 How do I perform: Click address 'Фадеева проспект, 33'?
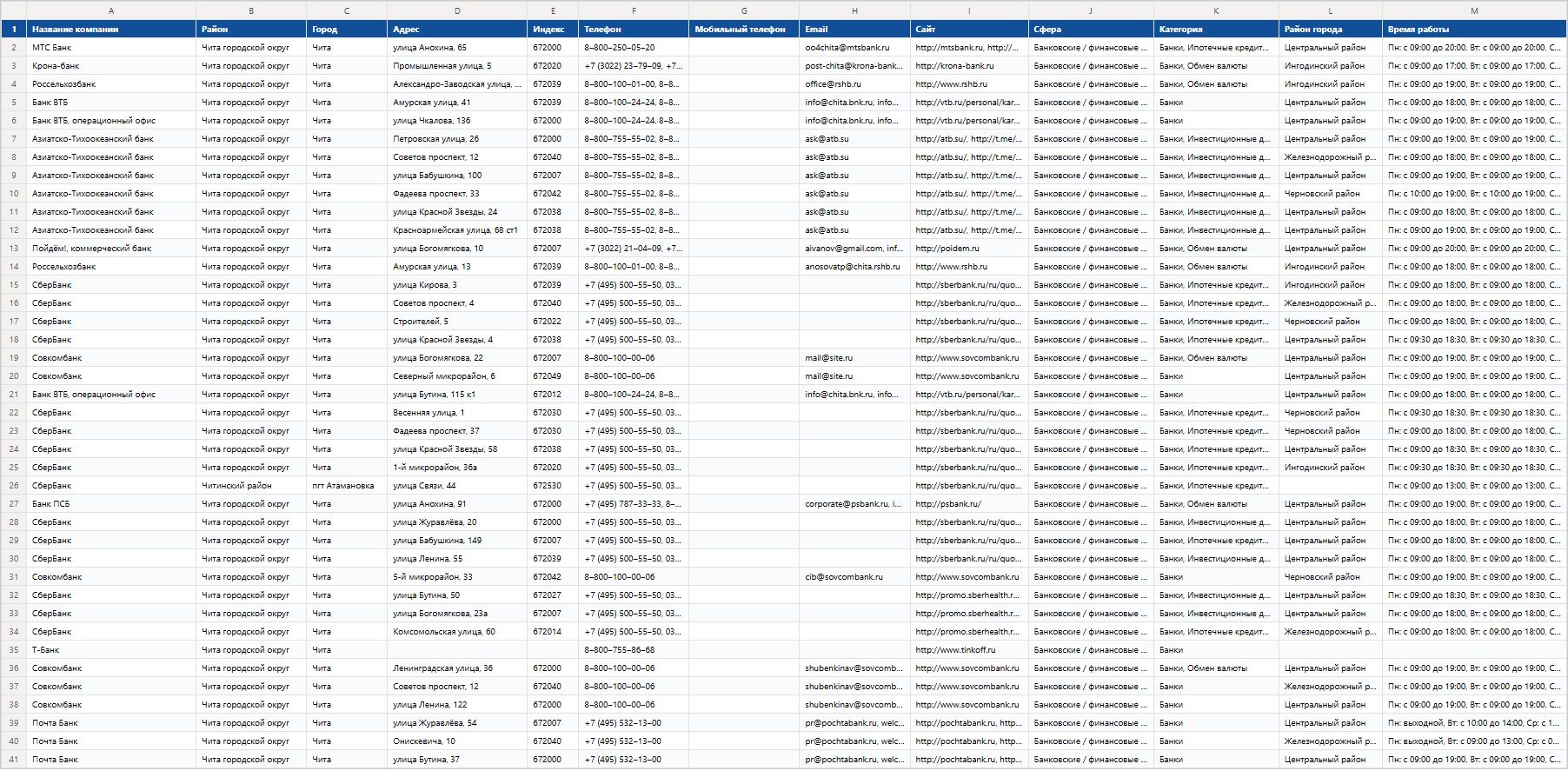click(457, 194)
